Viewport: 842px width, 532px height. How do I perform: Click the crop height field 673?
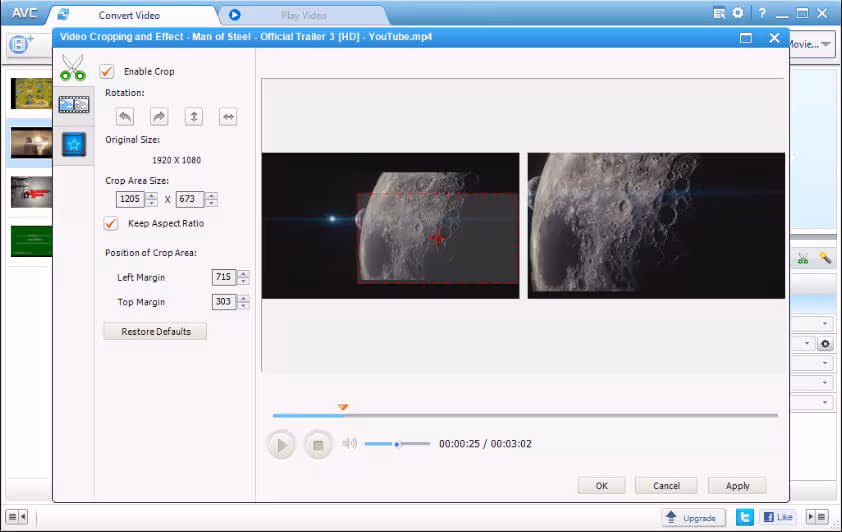tap(190, 199)
